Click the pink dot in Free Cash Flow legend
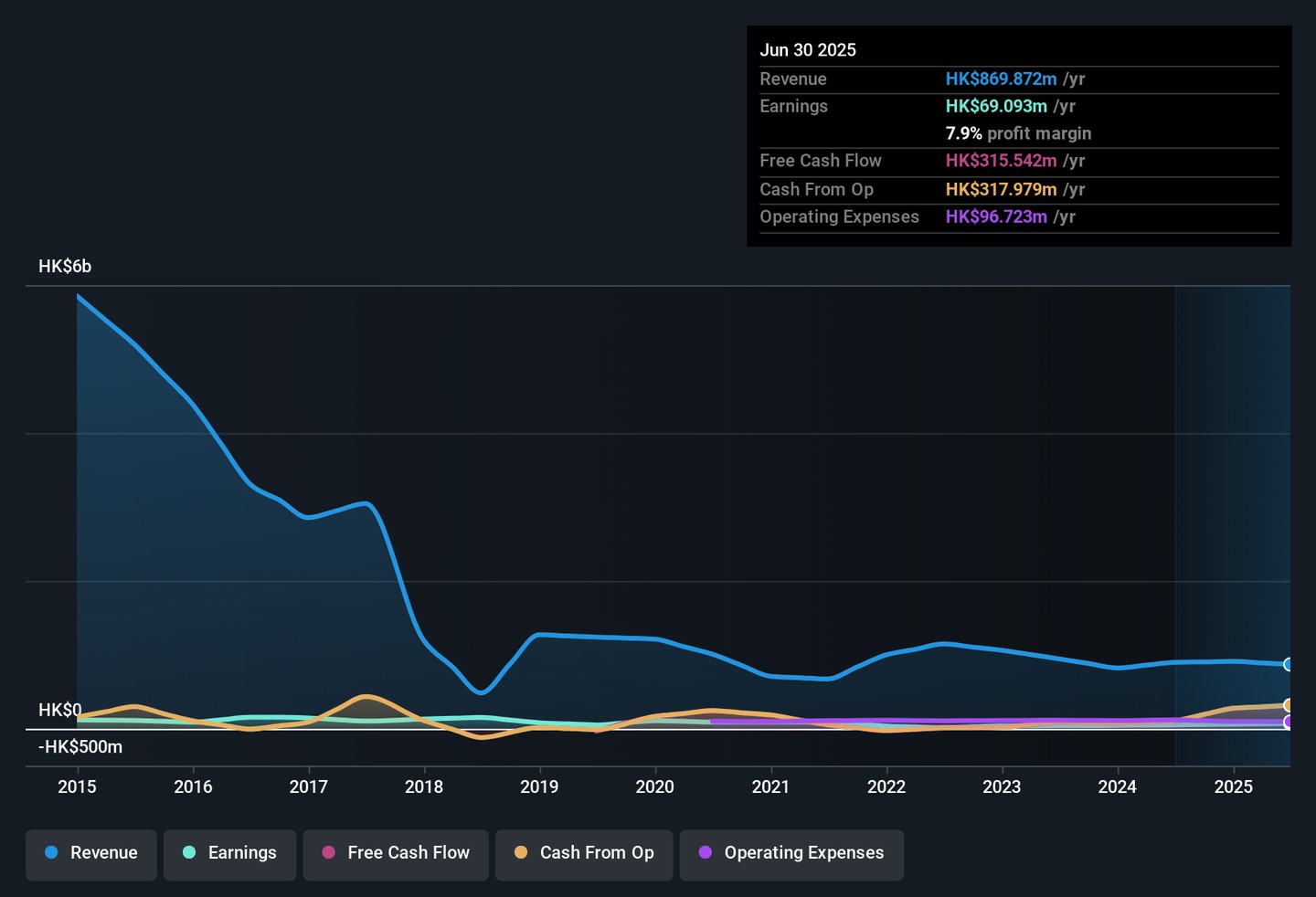The width and height of the screenshot is (1316, 897). click(328, 852)
